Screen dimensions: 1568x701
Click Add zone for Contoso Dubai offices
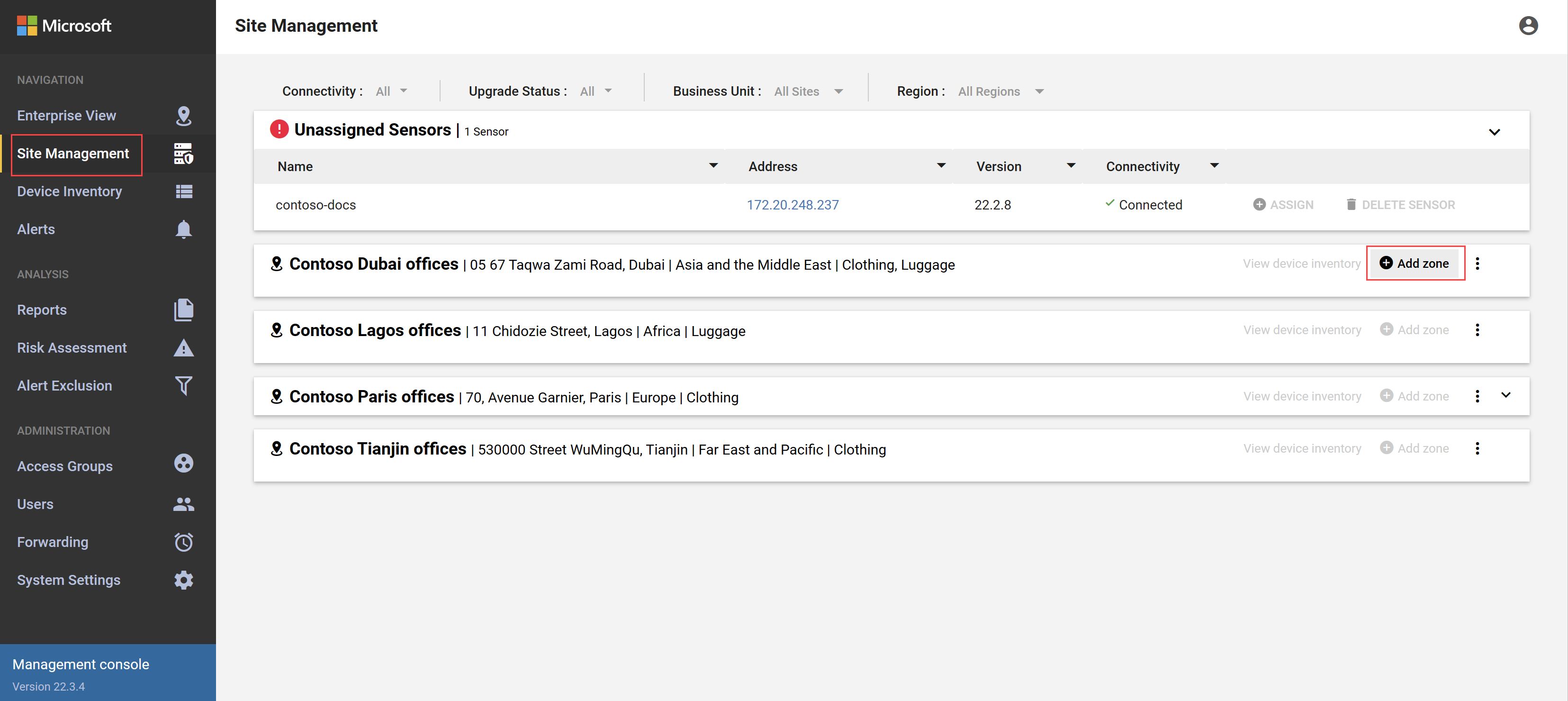[1414, 263]
